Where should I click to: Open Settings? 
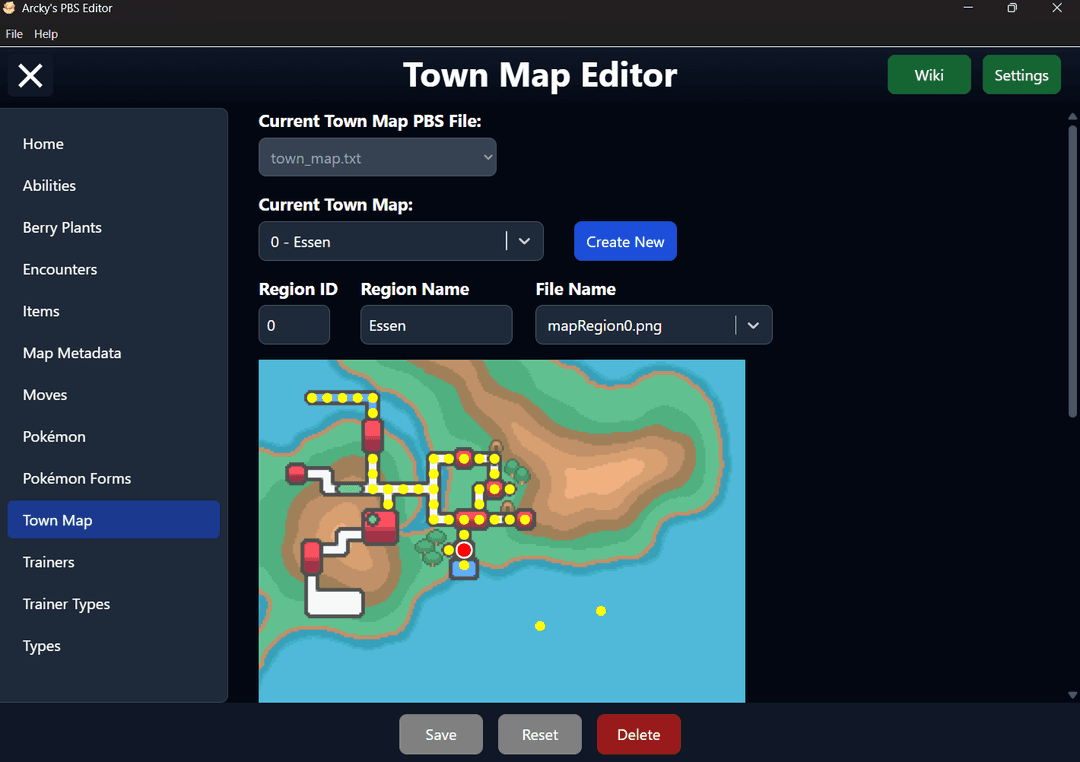click(1021, 75)
